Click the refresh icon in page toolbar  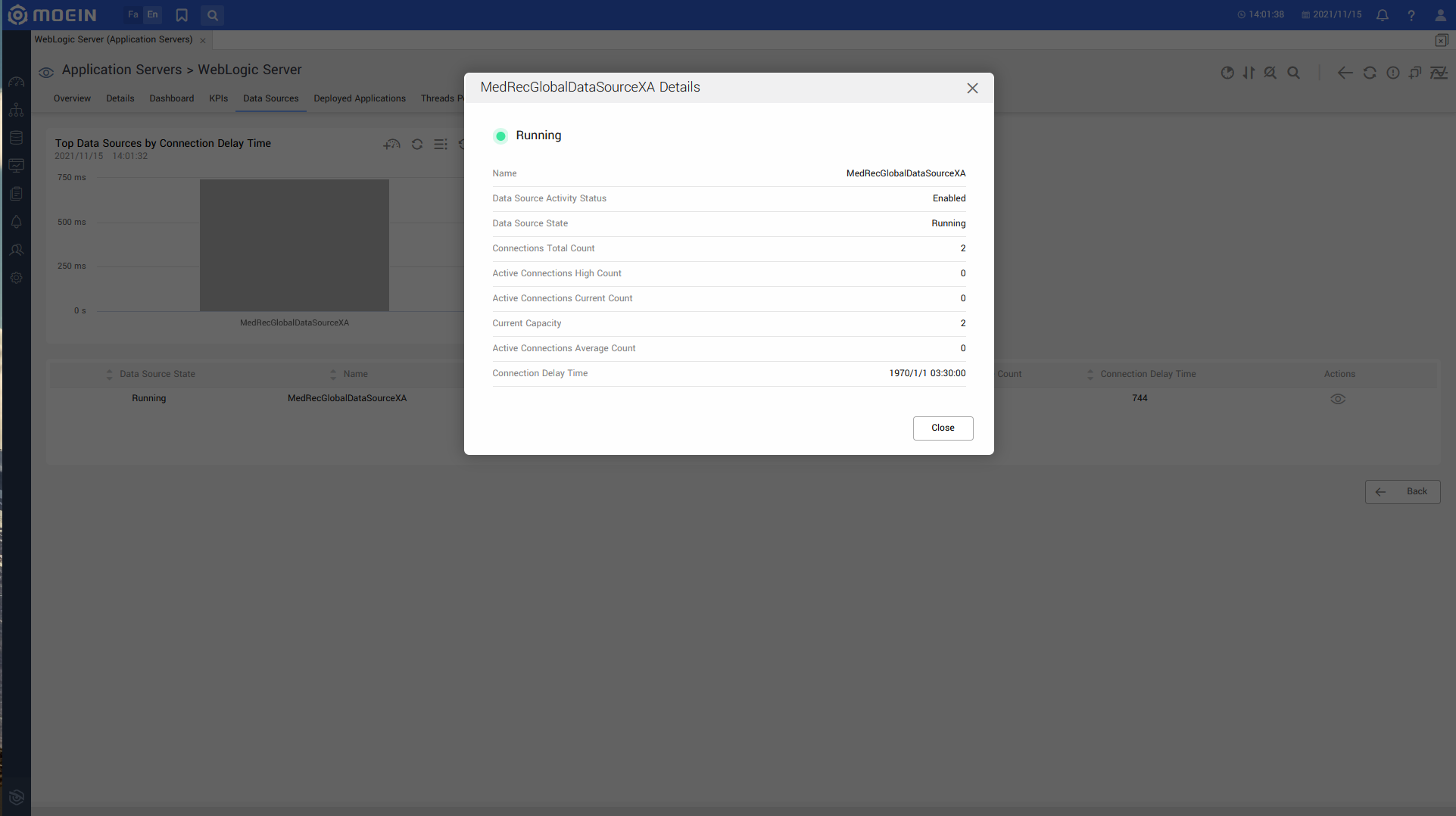1370,73
